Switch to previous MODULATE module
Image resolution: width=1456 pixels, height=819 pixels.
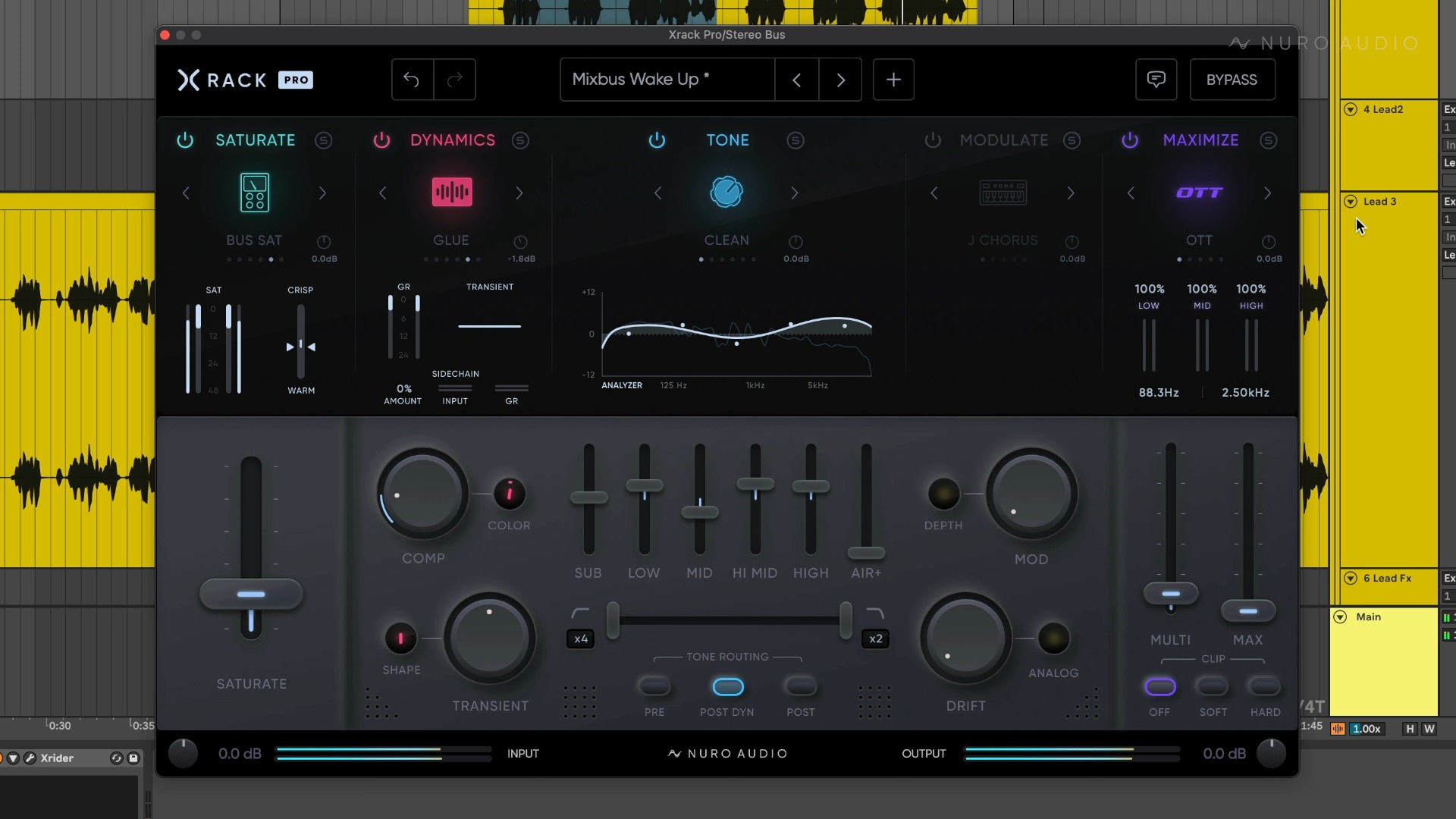click(934, 193)
